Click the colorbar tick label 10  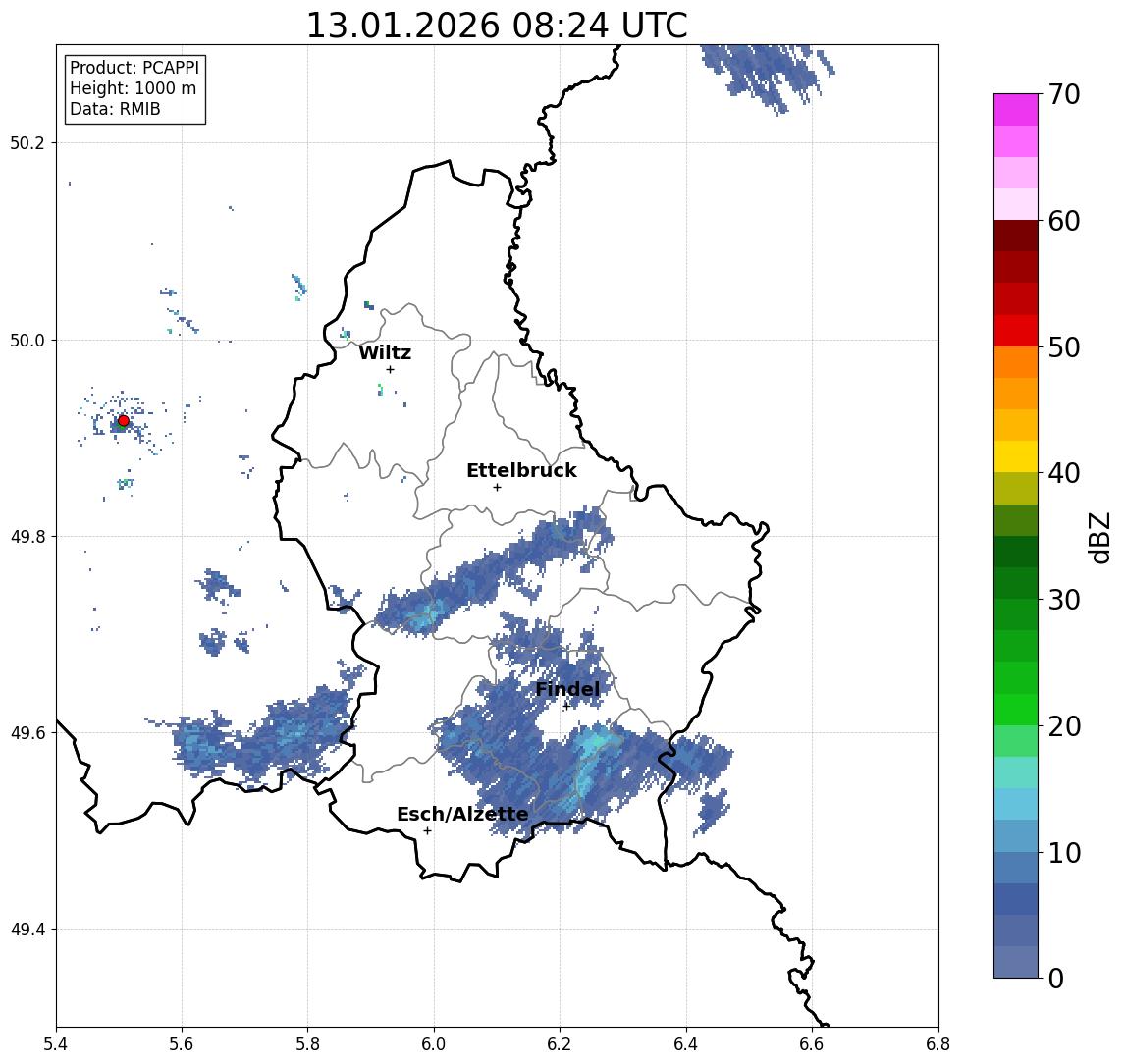1064,853
